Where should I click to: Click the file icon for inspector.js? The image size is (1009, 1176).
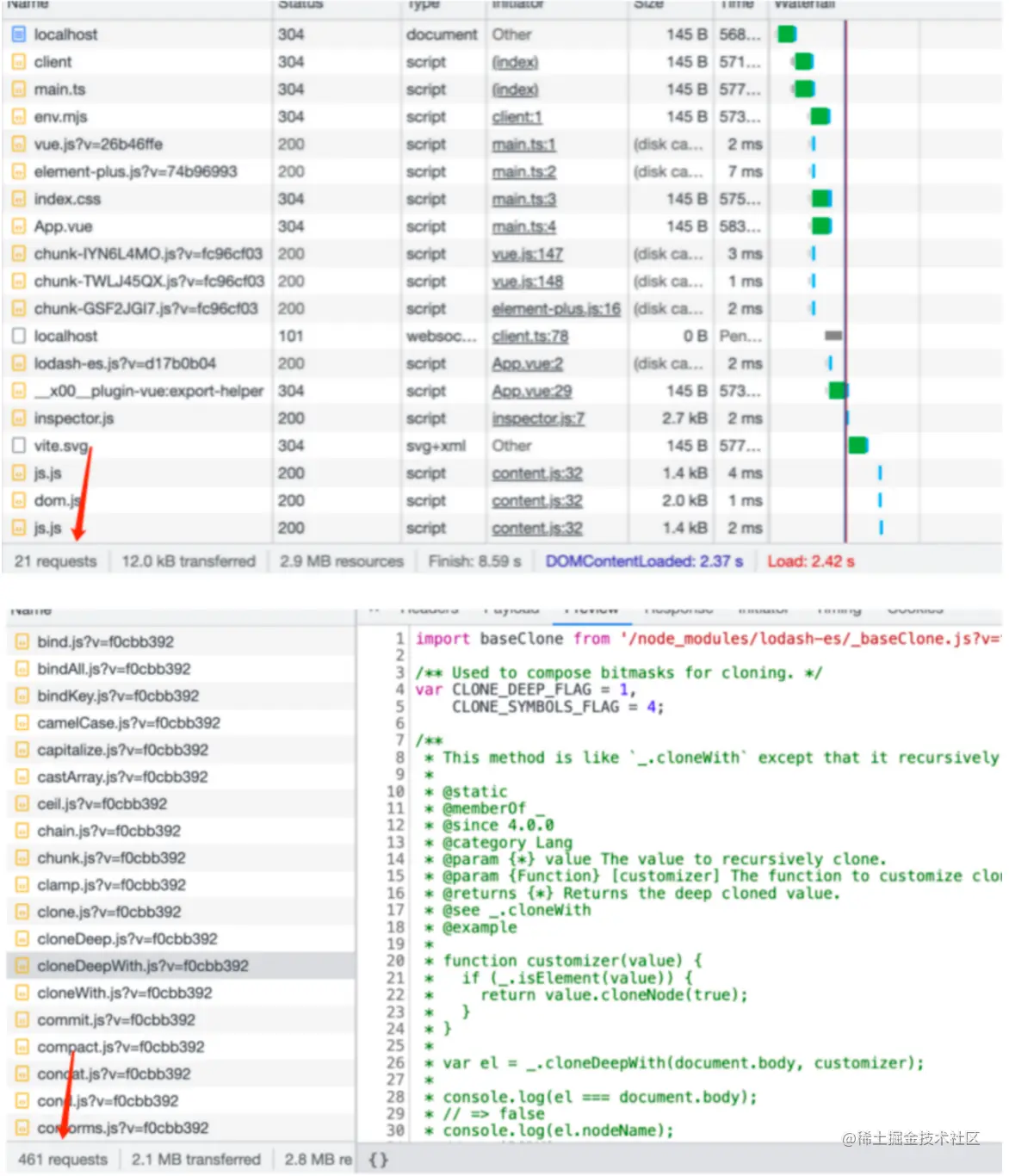pyautogui.click(x=19, y=418)
